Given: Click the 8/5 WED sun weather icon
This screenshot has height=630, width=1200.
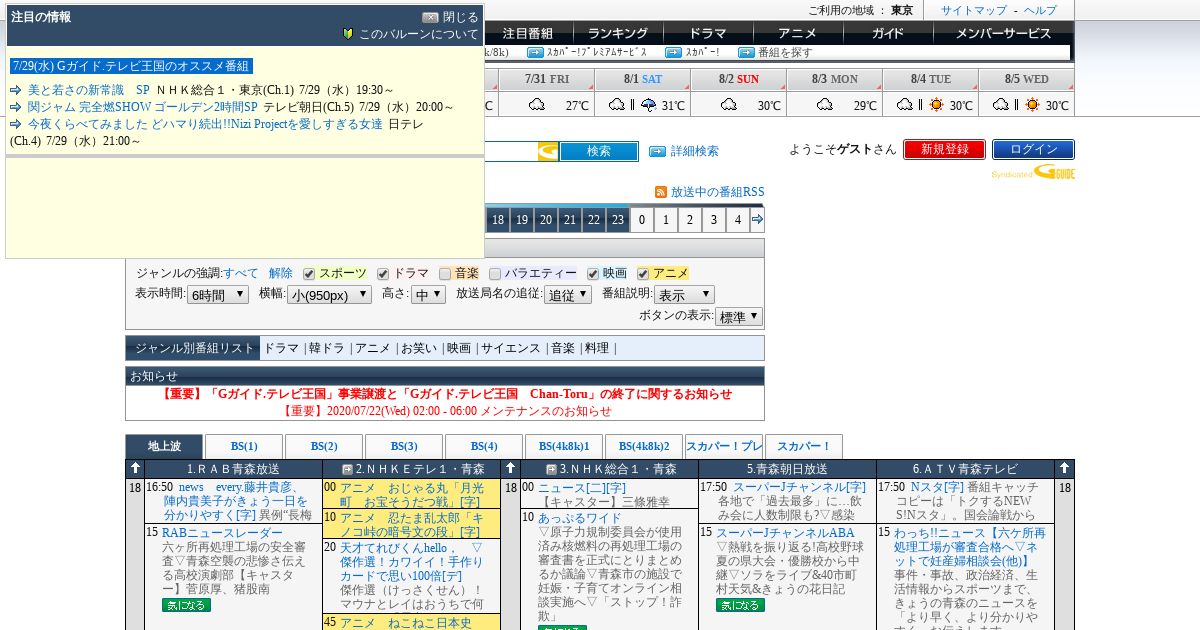Looking at the screenshot, I should 1032,105.
